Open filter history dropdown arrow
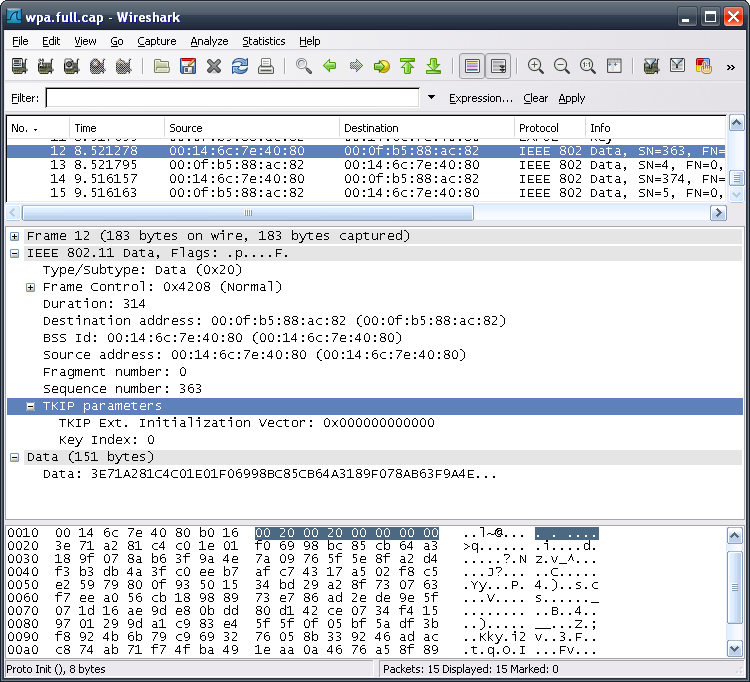This screenshot has width=750, height=682. 431,98
